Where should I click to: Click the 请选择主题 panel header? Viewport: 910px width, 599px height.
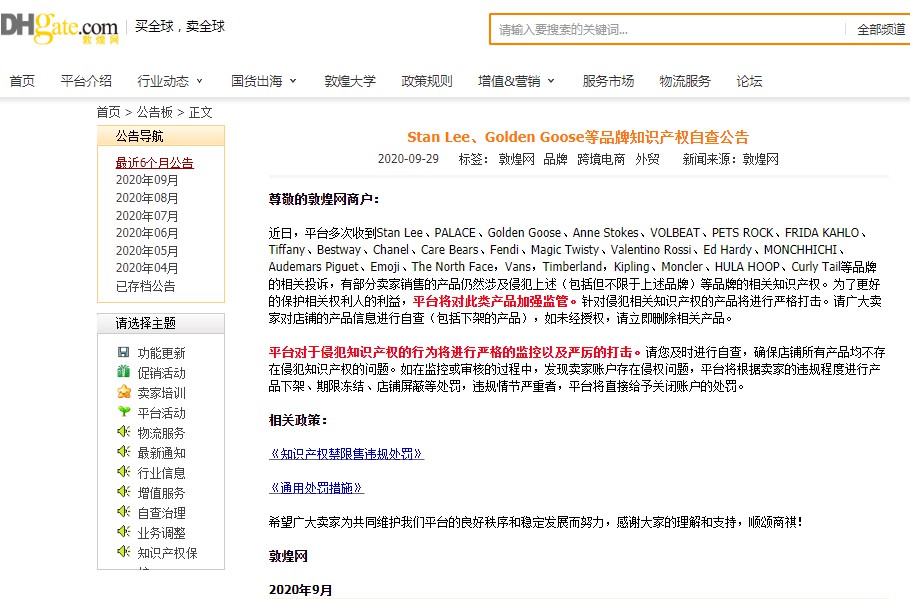coord(161,323)
